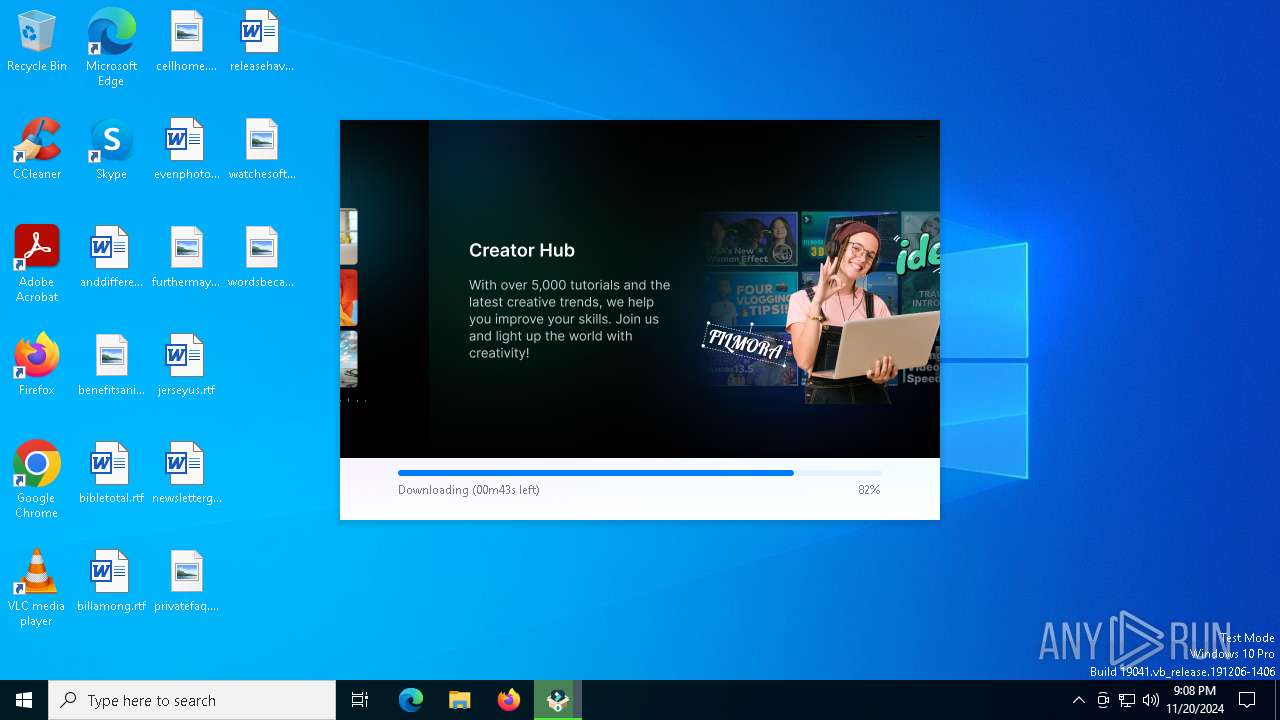Open the network status tray icon
Screen dimensions: 1280x720
(x=1127, y=700)
